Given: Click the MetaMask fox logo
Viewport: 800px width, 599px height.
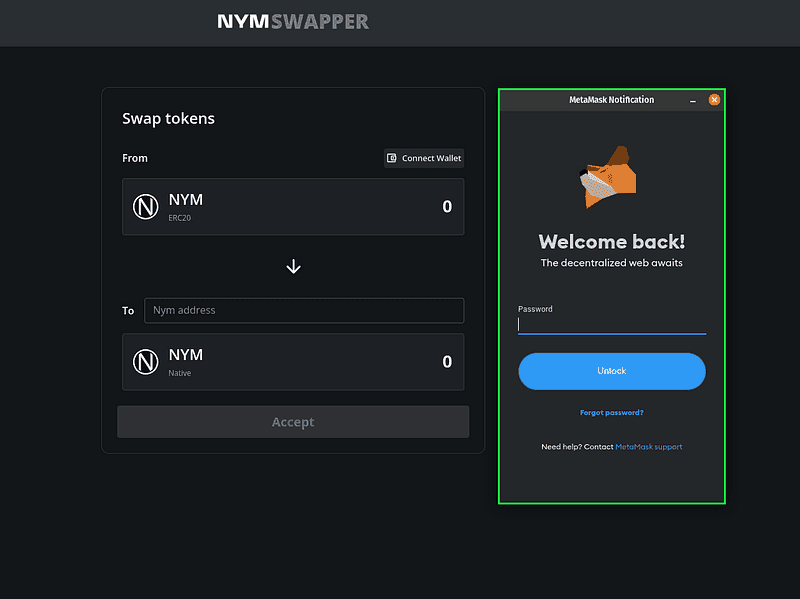Looking at the screenshot, I should coord(610,177).
